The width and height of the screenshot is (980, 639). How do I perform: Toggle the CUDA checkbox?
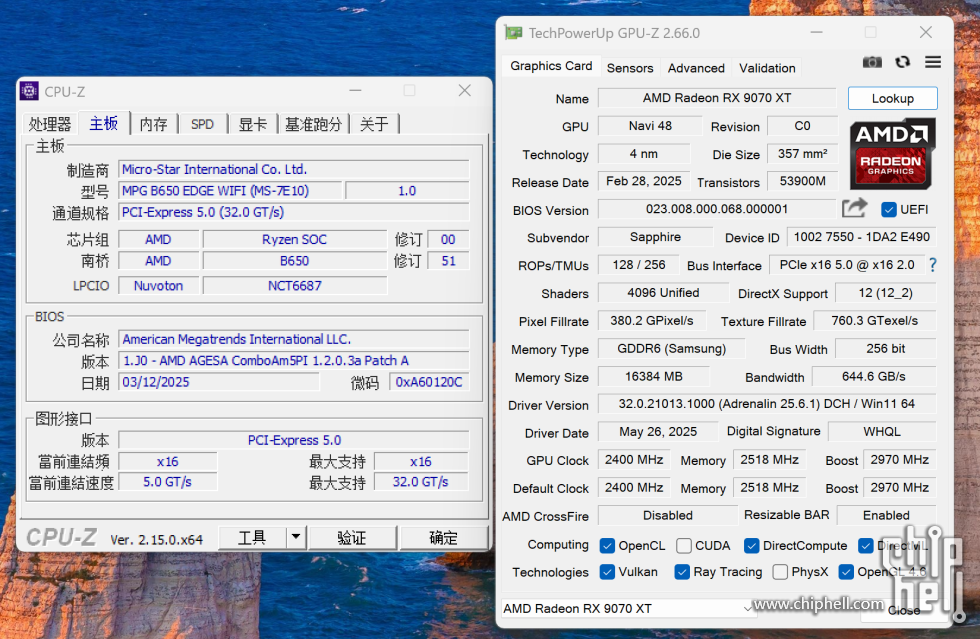point(684,546)
